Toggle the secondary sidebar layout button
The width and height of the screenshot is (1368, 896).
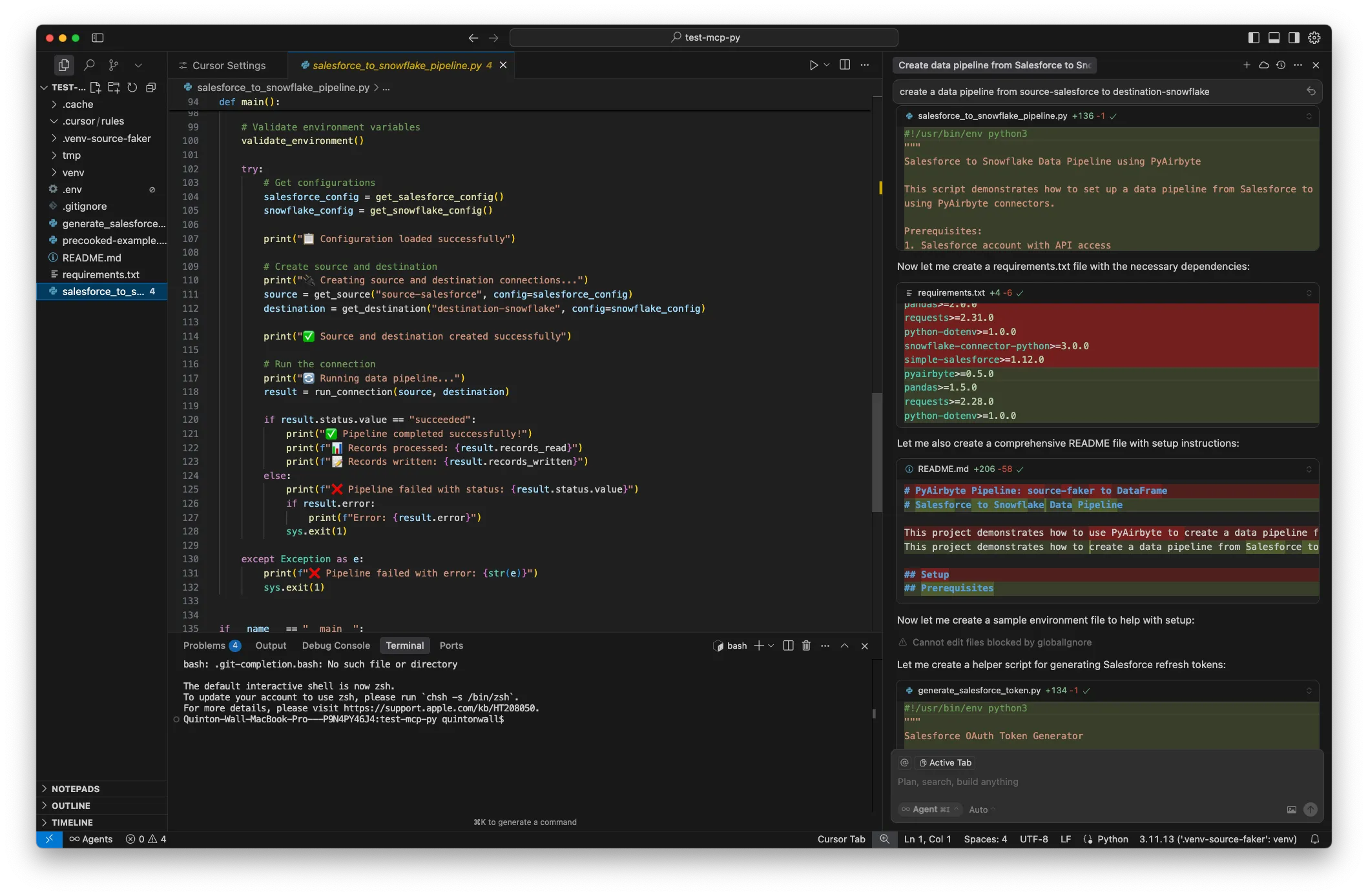click(1294, 38)
